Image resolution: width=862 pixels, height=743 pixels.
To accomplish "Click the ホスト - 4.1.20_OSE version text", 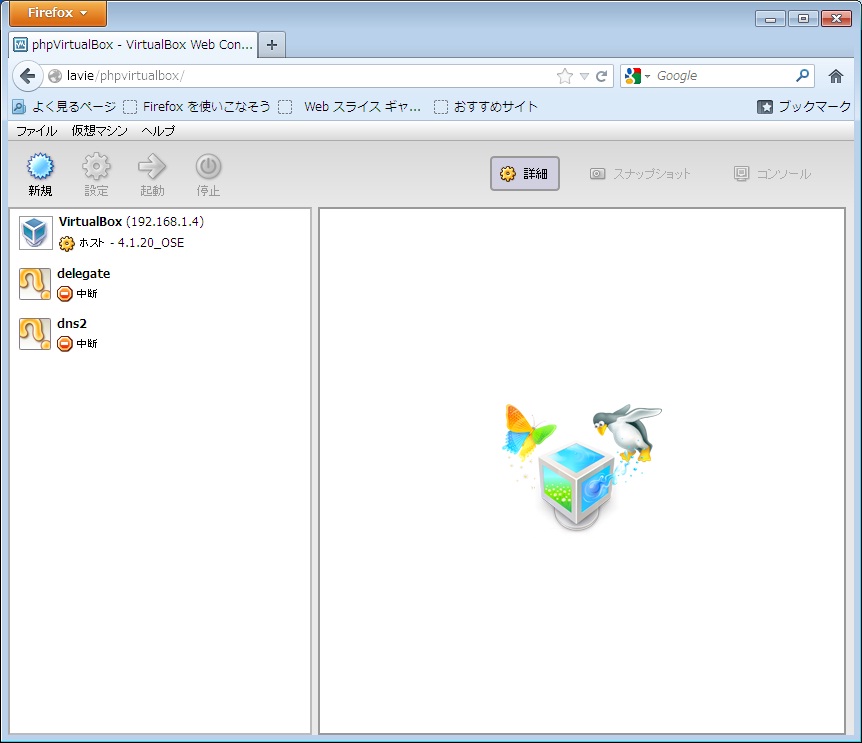I will pos(131,243).
